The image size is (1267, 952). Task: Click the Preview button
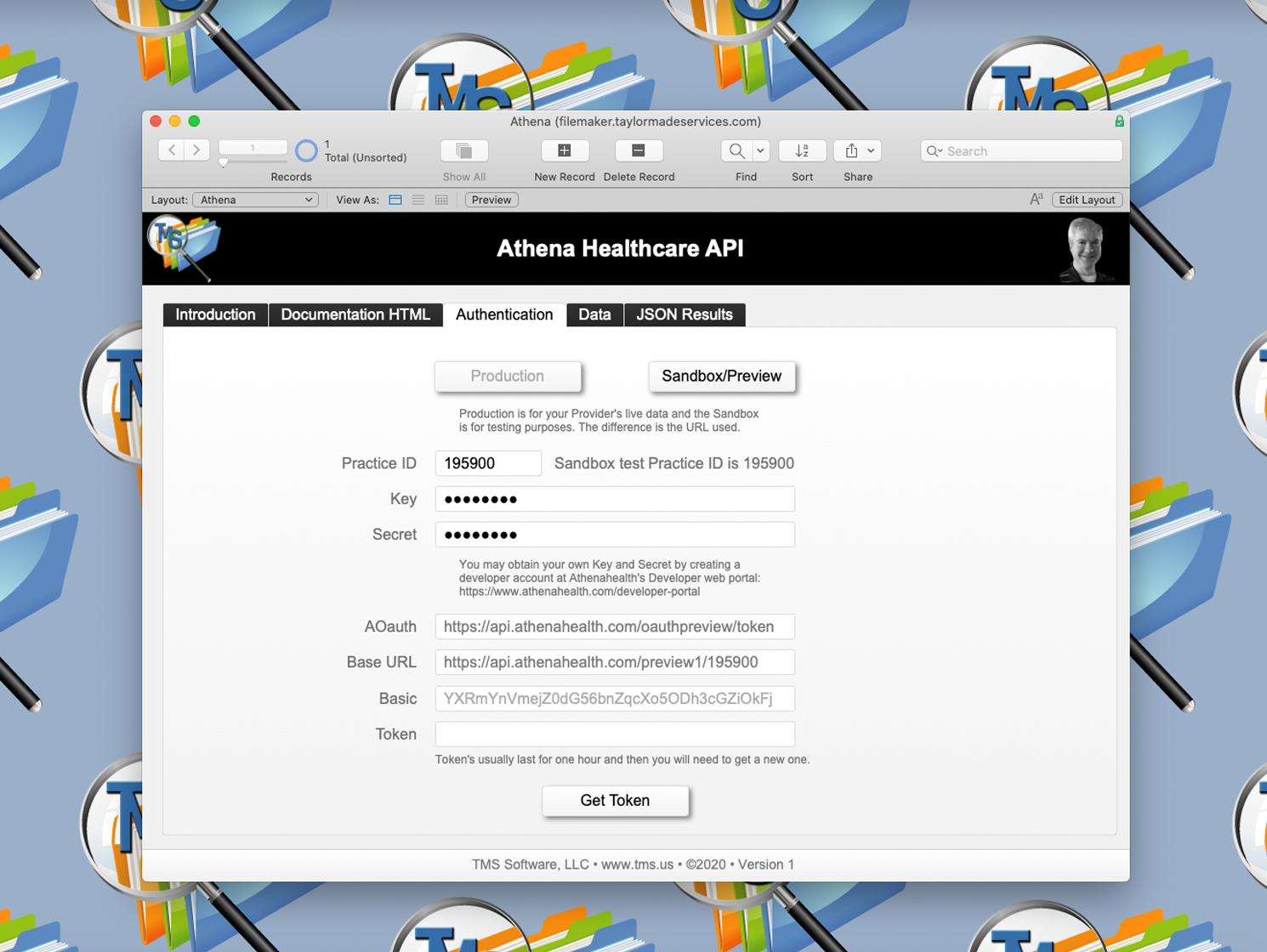click(491, 200)
